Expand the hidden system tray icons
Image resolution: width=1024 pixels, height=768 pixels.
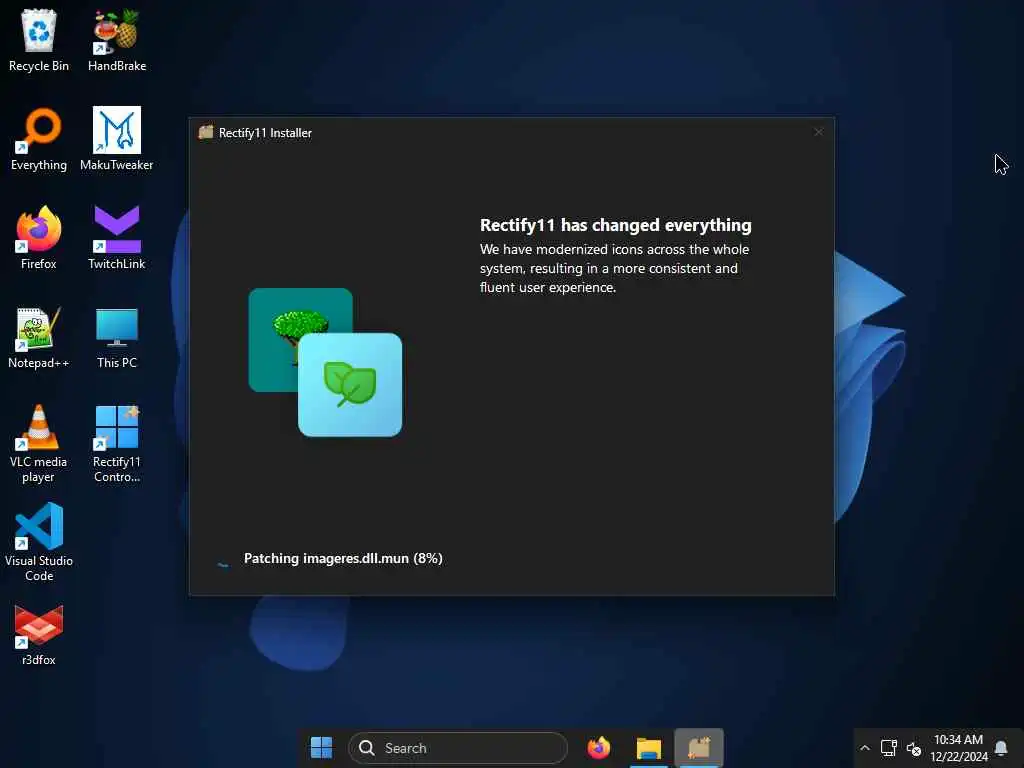[865, 748]
